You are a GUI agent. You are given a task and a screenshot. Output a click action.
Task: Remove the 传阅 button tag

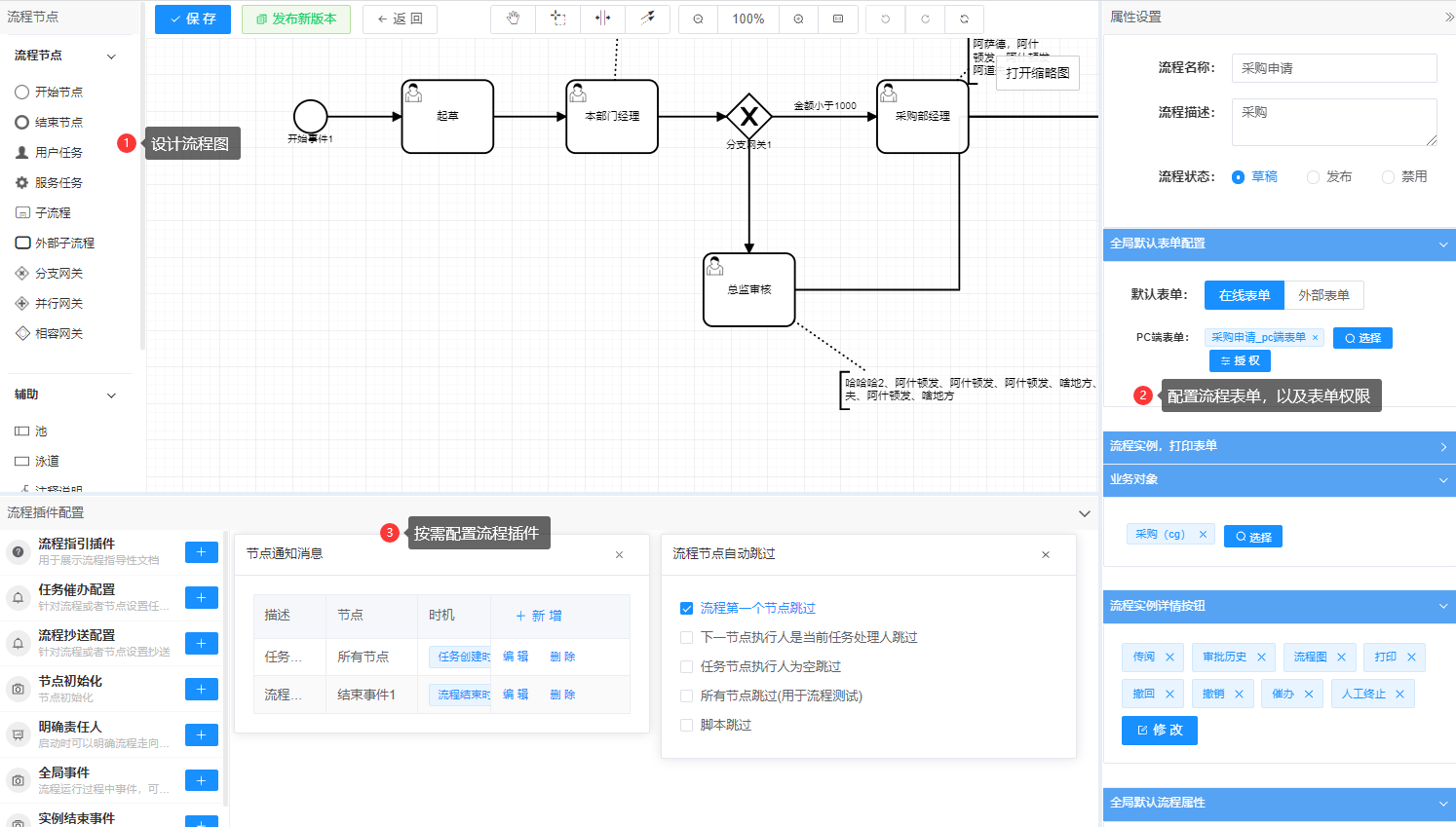point(1169,658)
